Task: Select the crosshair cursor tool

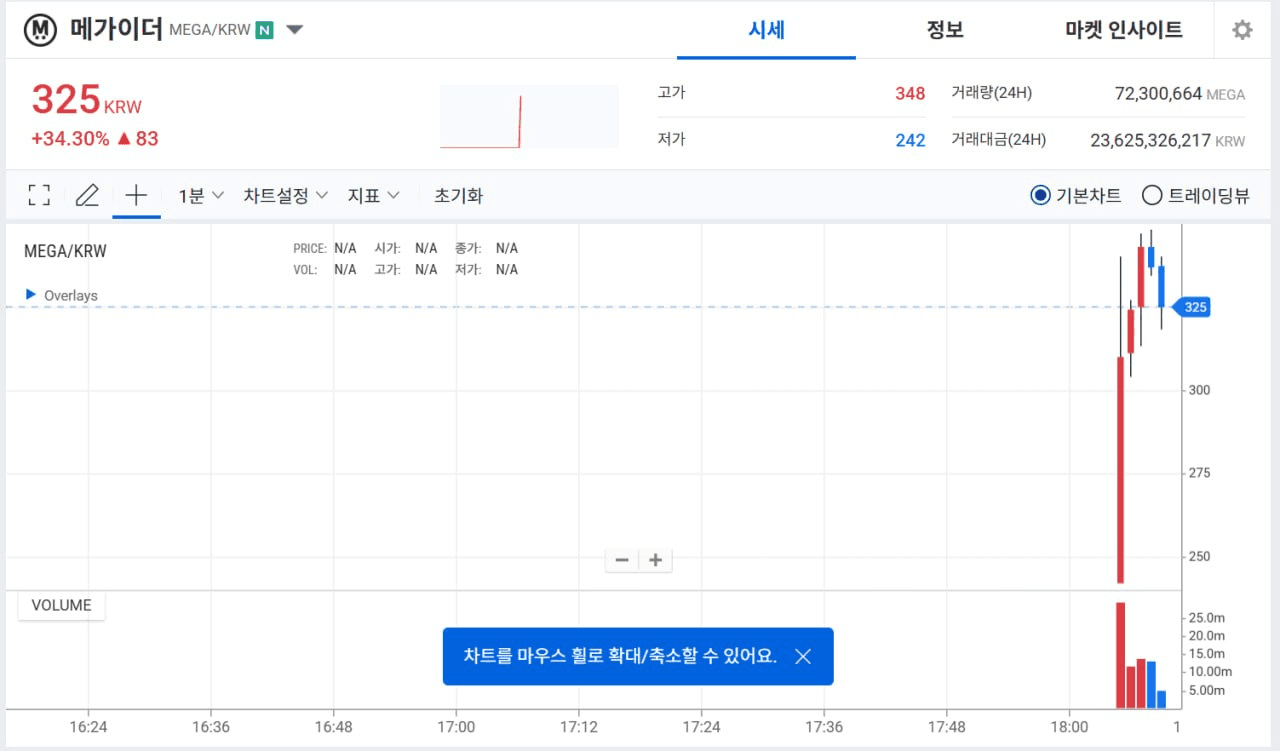Action: coord(136,195)
